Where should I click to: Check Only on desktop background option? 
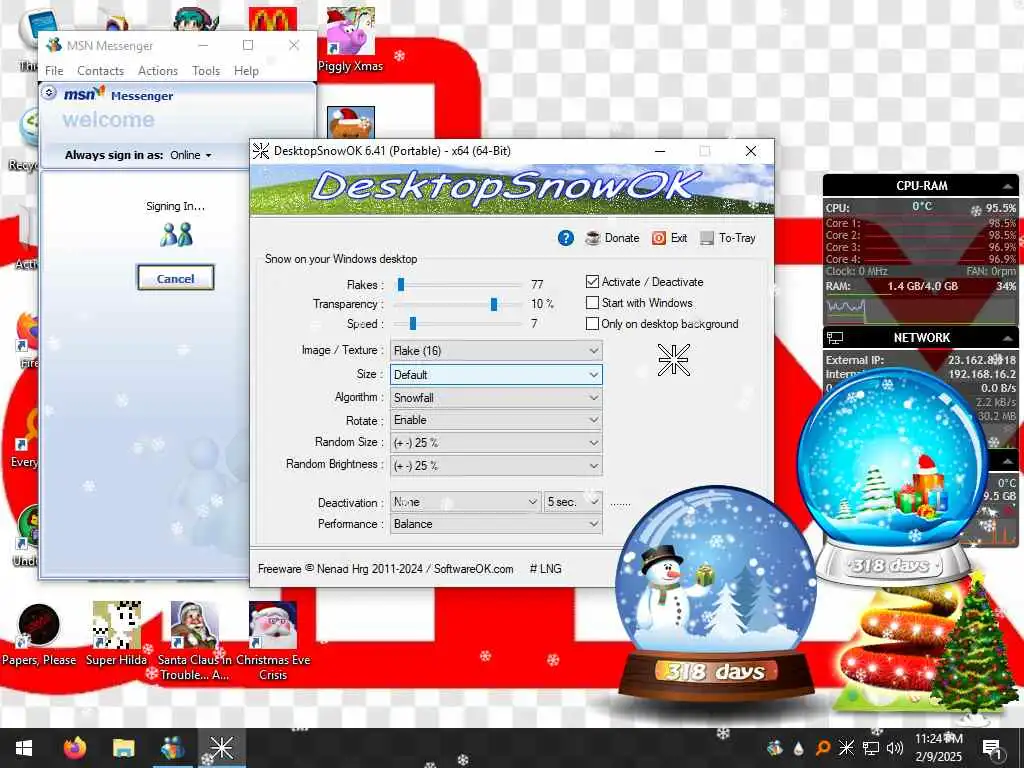tap(592, 323)
